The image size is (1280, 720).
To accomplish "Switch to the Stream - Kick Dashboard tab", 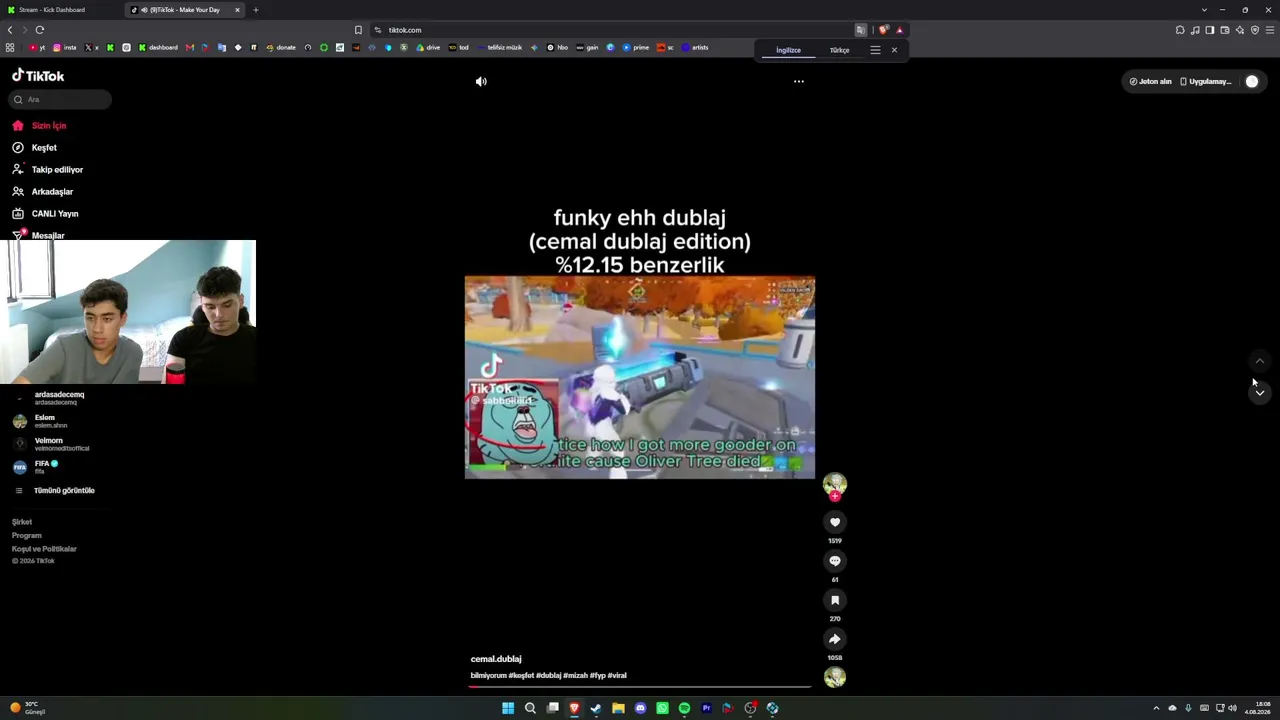I will pyautogui.click(x=60, y=10).
